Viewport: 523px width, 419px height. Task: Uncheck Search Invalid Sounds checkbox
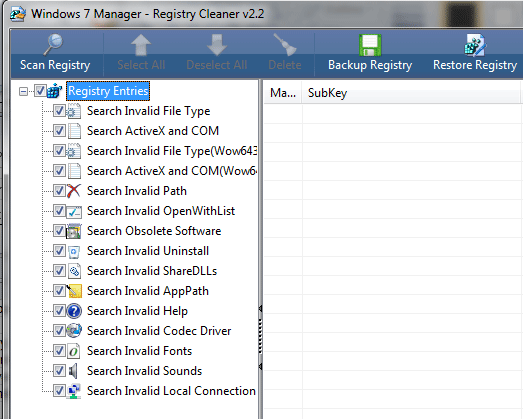point(59,371)
